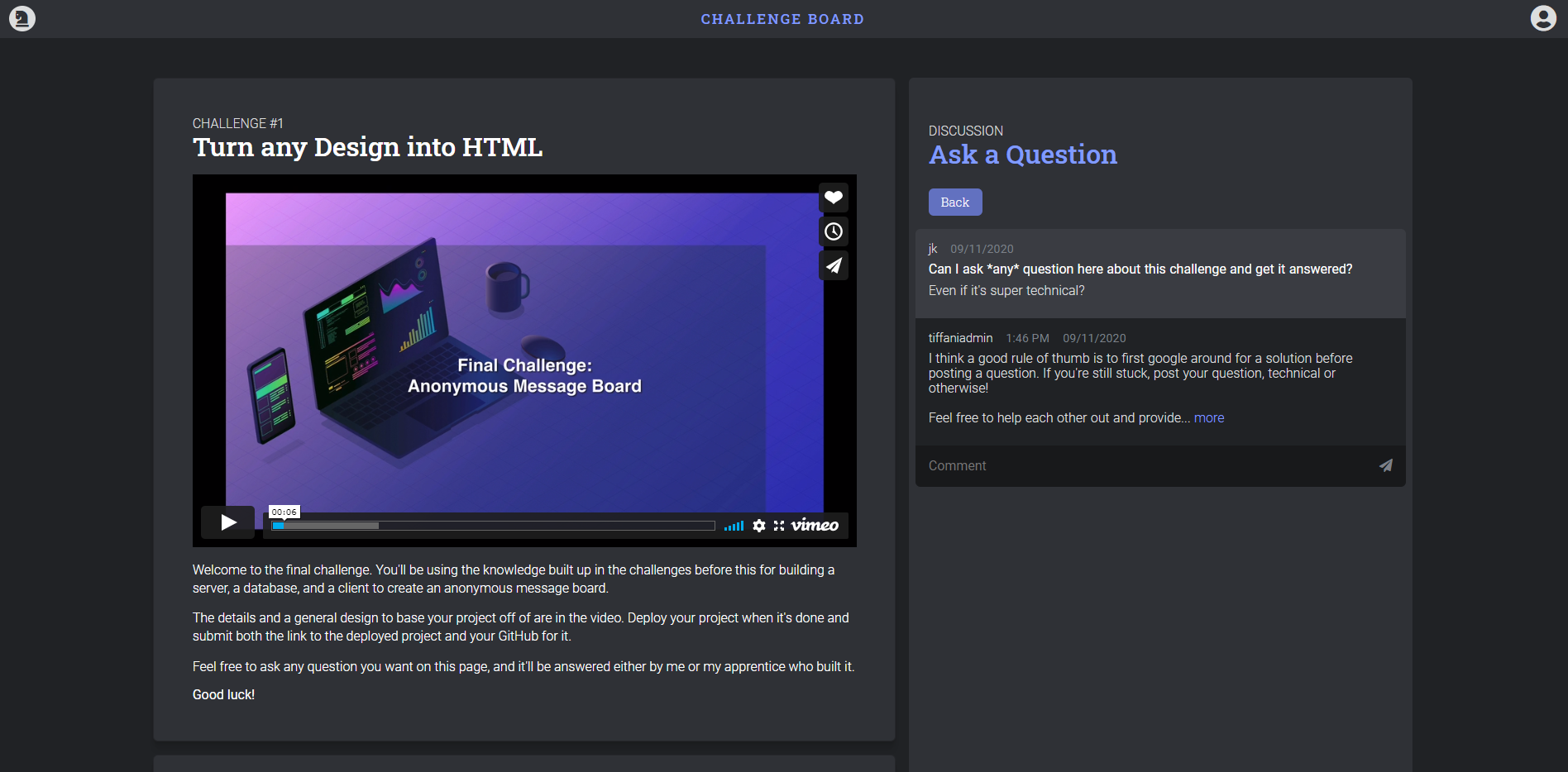Mute audio by clicking the volume bars
1568x772 pixels.
tap(734, 525)
